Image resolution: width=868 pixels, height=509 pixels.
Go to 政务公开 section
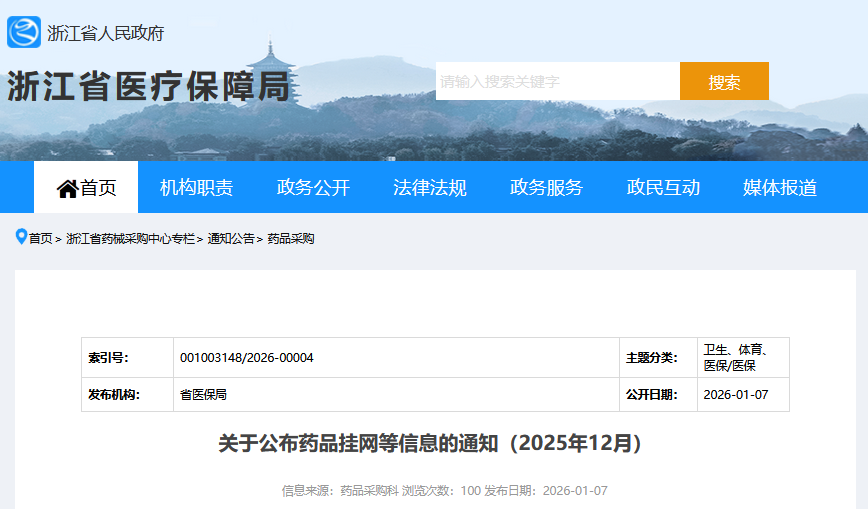point(313,188)
